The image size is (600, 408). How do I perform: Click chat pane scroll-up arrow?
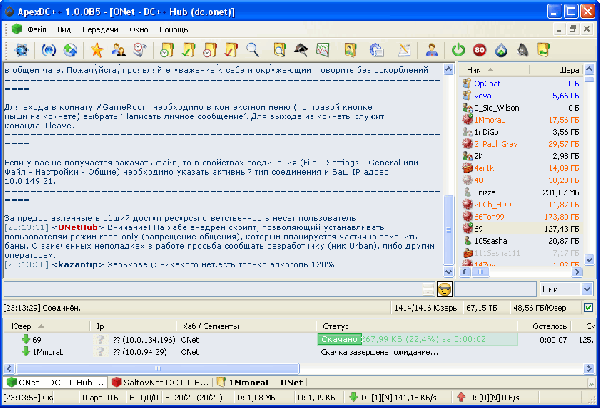coord(448,69)
